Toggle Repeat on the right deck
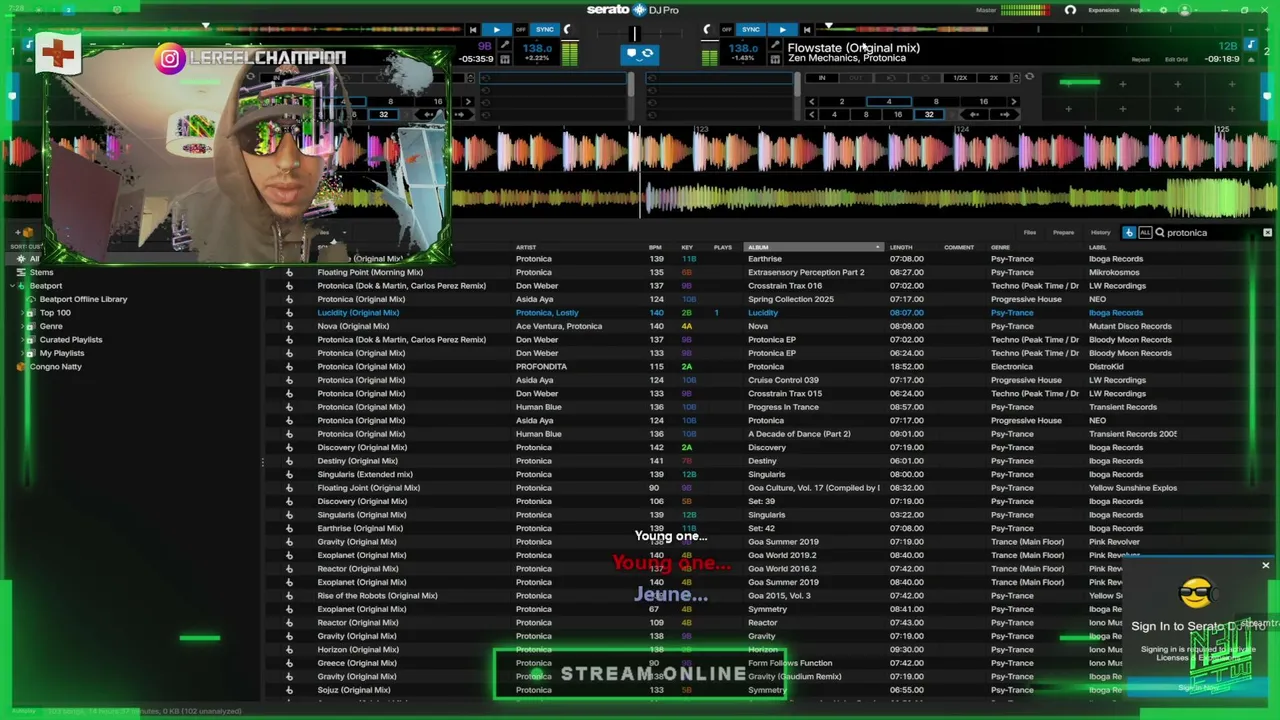 pos(1141,60)
